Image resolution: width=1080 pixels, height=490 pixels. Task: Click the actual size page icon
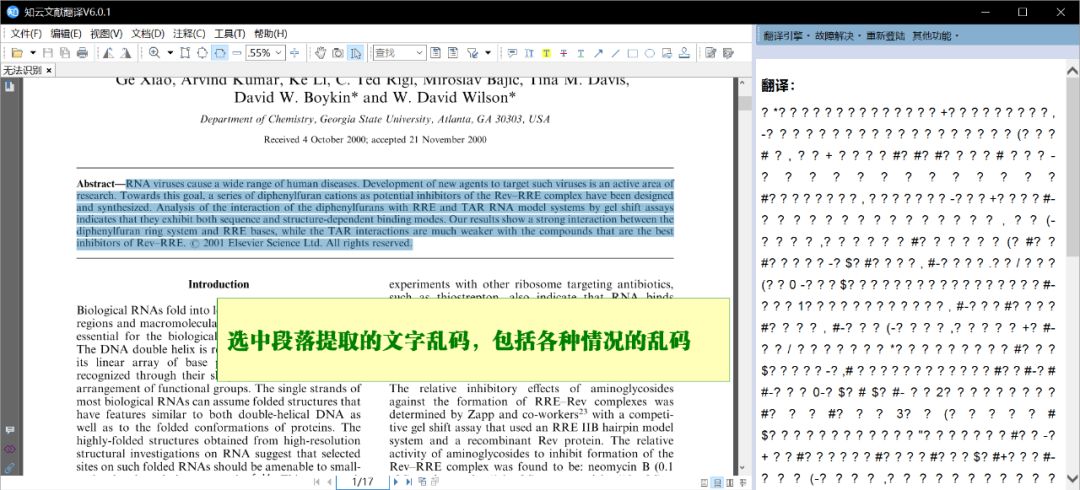185,52
